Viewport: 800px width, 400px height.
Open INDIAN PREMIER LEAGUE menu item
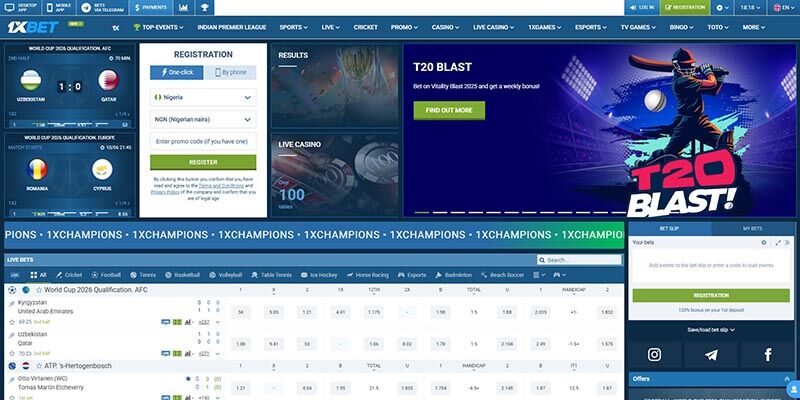coord(232,28)
